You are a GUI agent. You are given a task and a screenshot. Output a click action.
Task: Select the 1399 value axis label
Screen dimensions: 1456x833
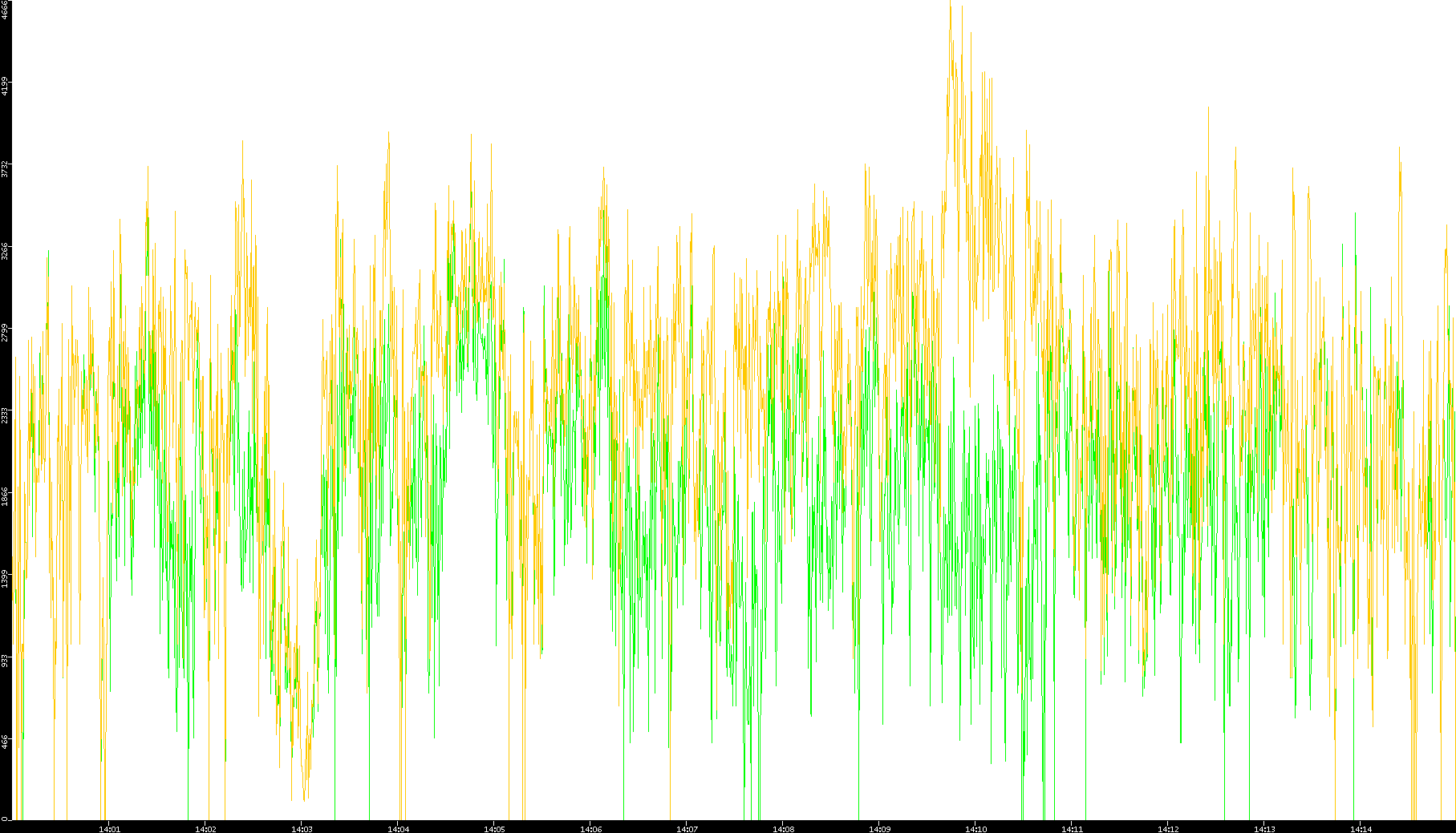click(5, 578)
